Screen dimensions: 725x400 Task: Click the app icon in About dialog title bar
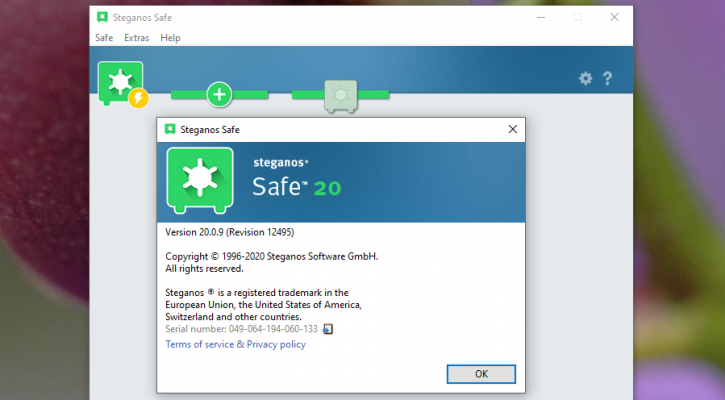(x=170, y=129)
